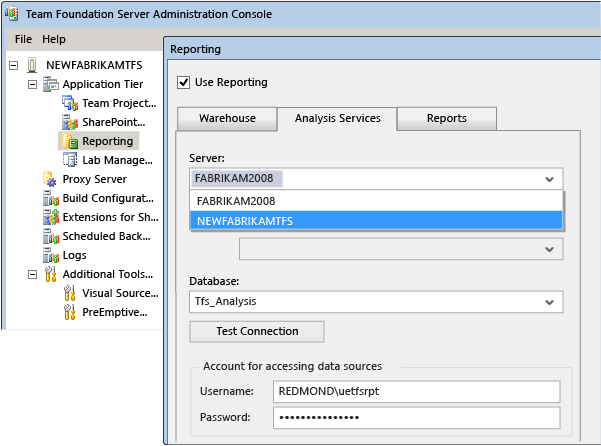This screenshot has width=601, height=446.
Task: Select Lab Manage... tree item
Action: 117,160
